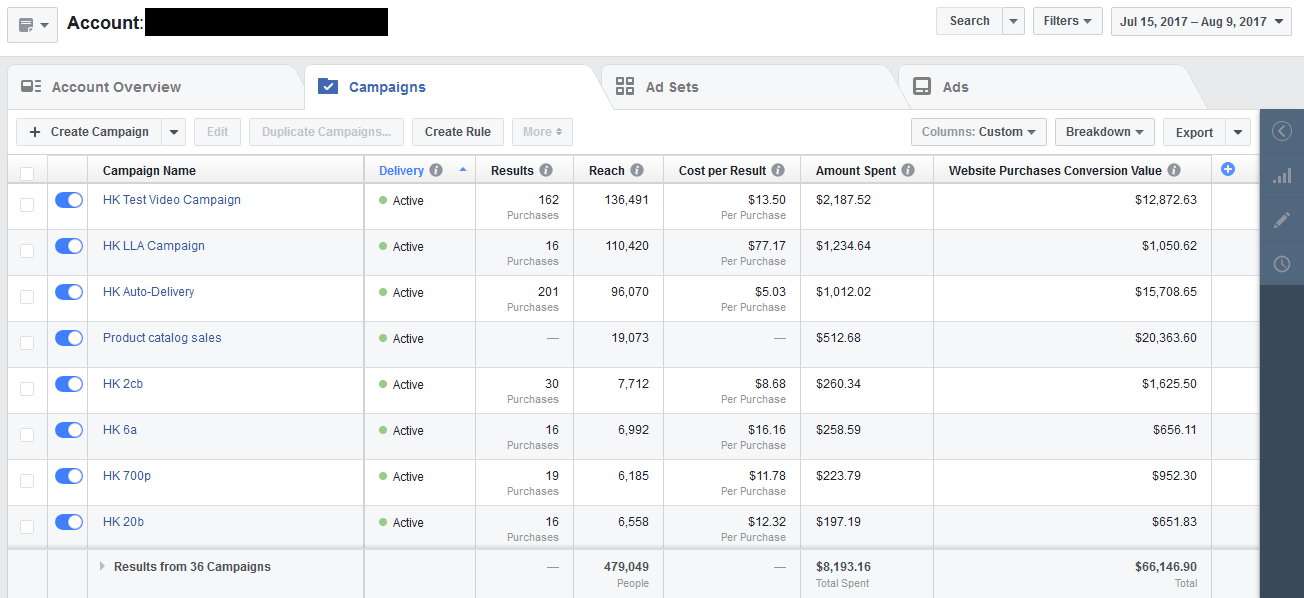
Task: Click info icon beside Amount Spent header
Action: 908,171
